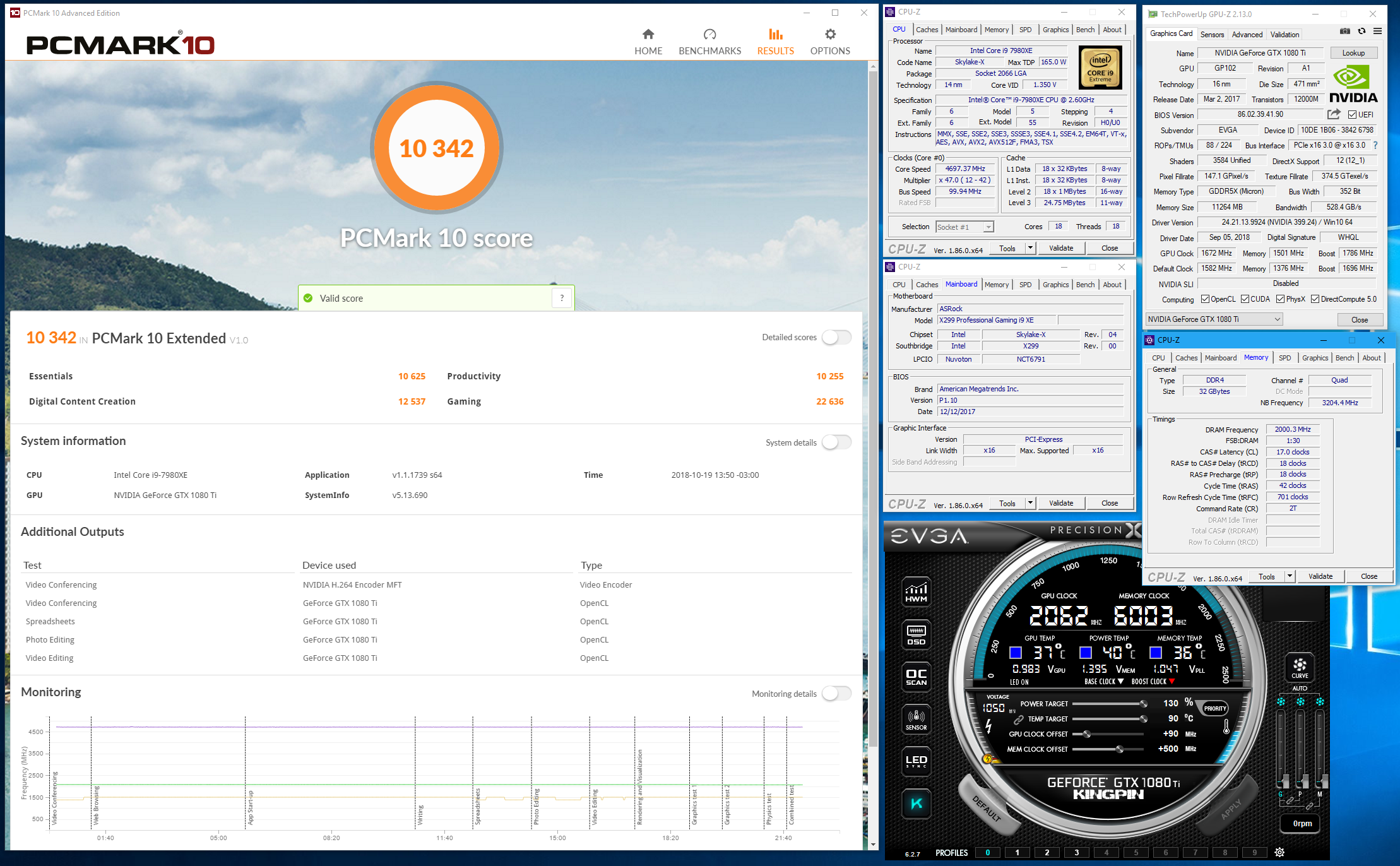This screenshot has width=1400, height=866.
Task: Adjust the MEM CLOCK OFFSET slider handle
Action: (x=1119, y=749)
